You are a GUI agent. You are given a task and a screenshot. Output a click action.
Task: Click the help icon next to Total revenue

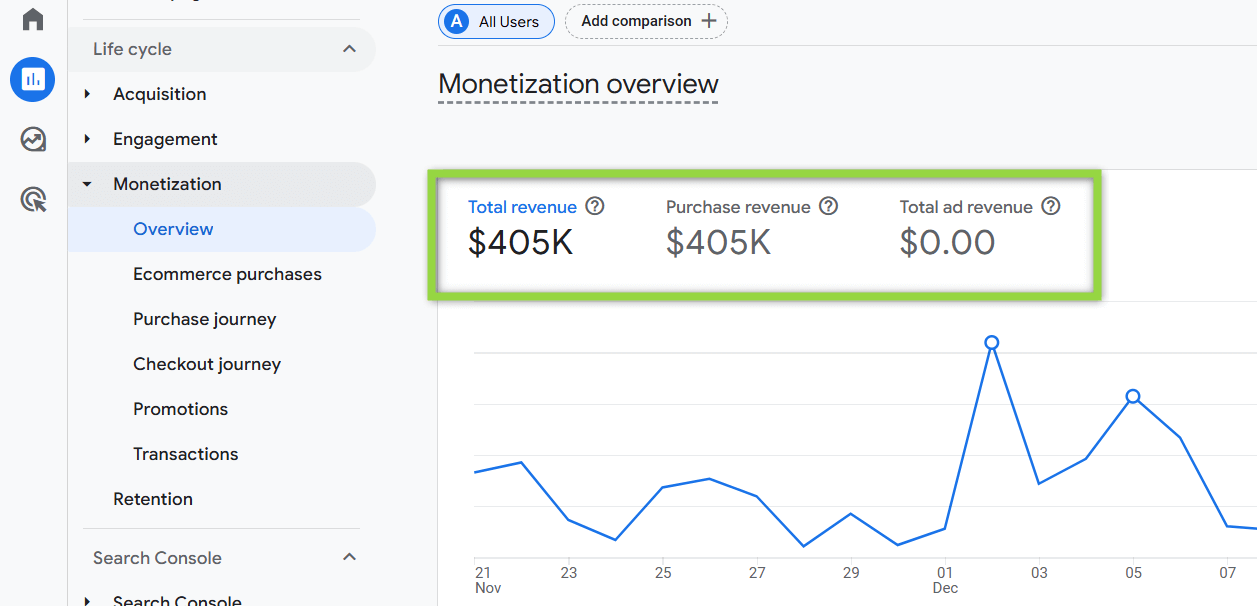point(594,206)
